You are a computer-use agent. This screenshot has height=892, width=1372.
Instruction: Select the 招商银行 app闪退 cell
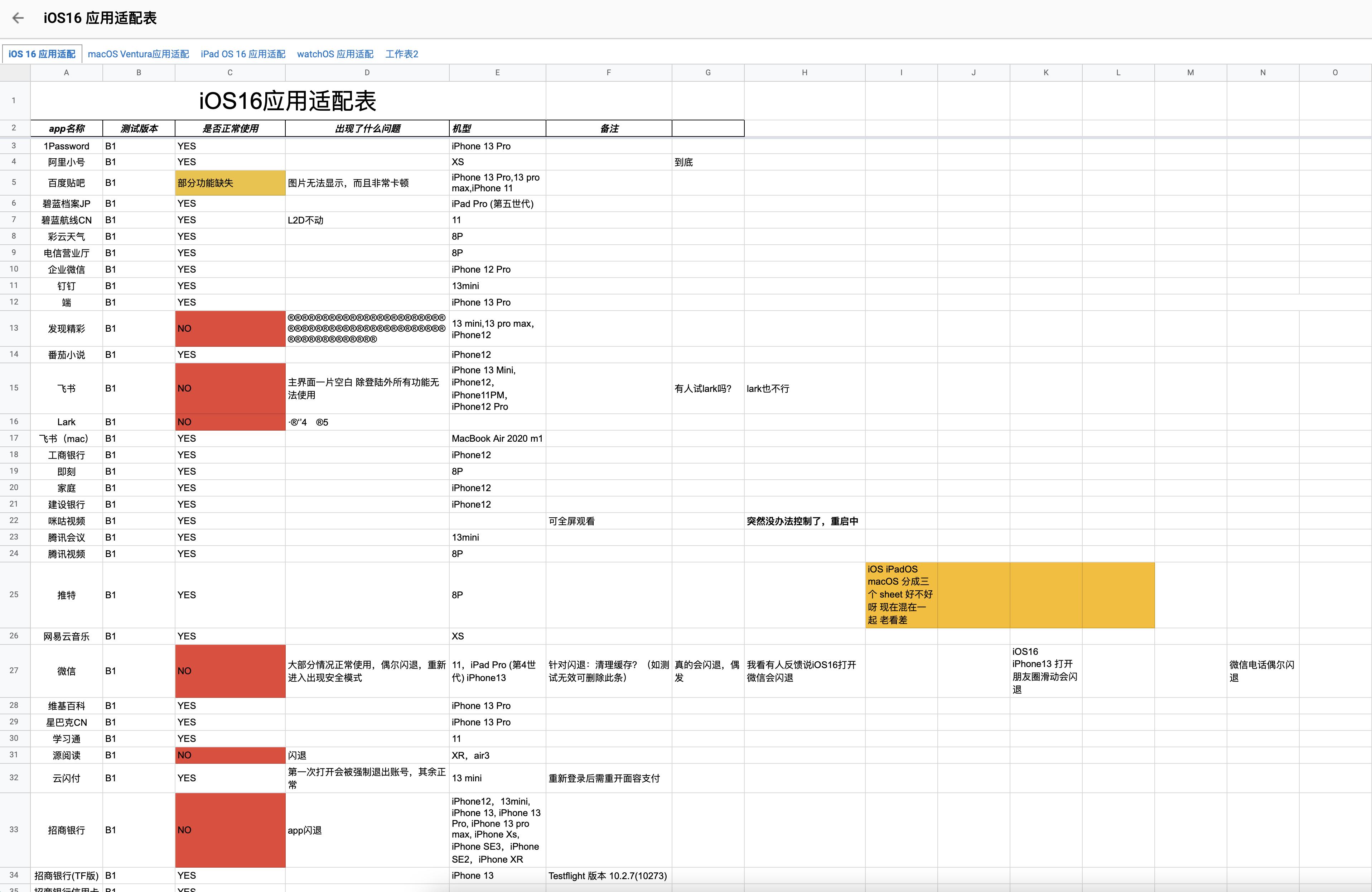(x=367, y=830)
